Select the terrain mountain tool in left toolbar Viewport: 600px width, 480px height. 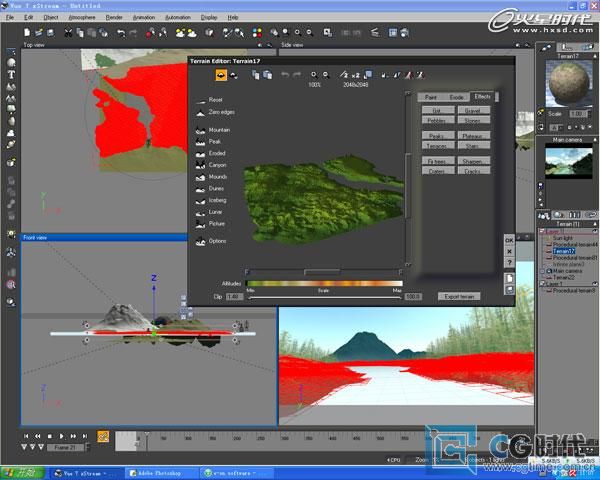click(x=11, y=87)
